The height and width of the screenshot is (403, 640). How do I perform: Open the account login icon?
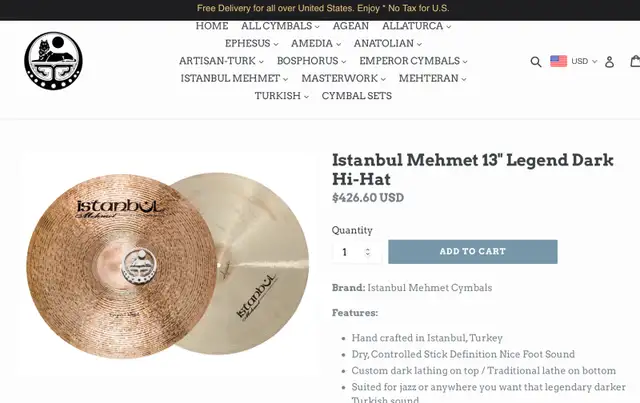[x=609, y=62]
